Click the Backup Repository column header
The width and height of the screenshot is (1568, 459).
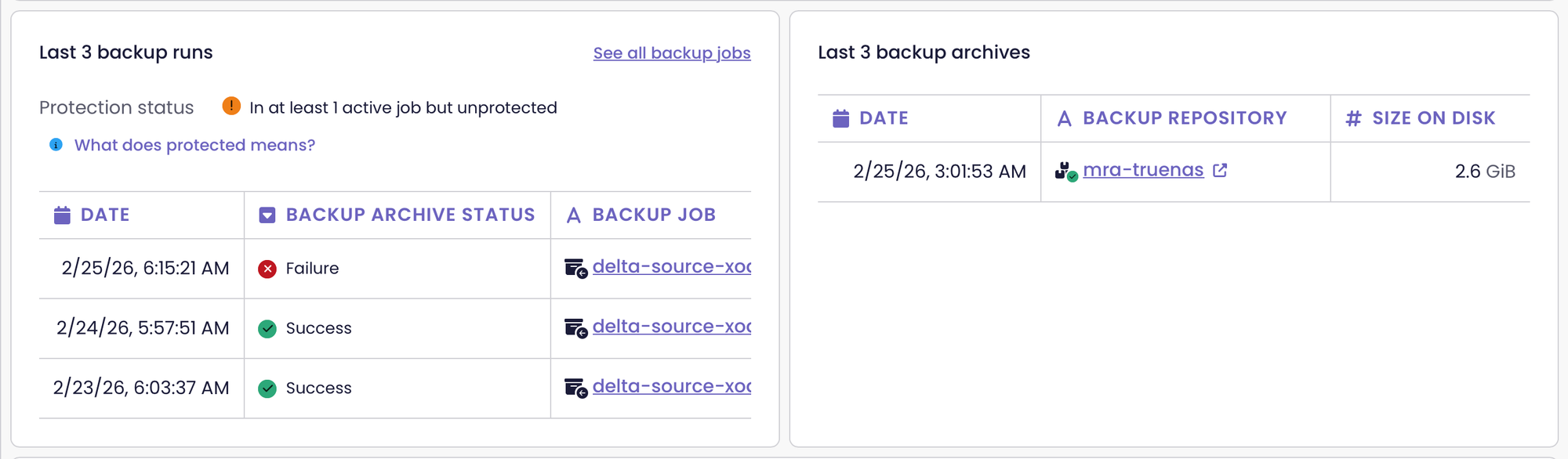(1184, 118)
